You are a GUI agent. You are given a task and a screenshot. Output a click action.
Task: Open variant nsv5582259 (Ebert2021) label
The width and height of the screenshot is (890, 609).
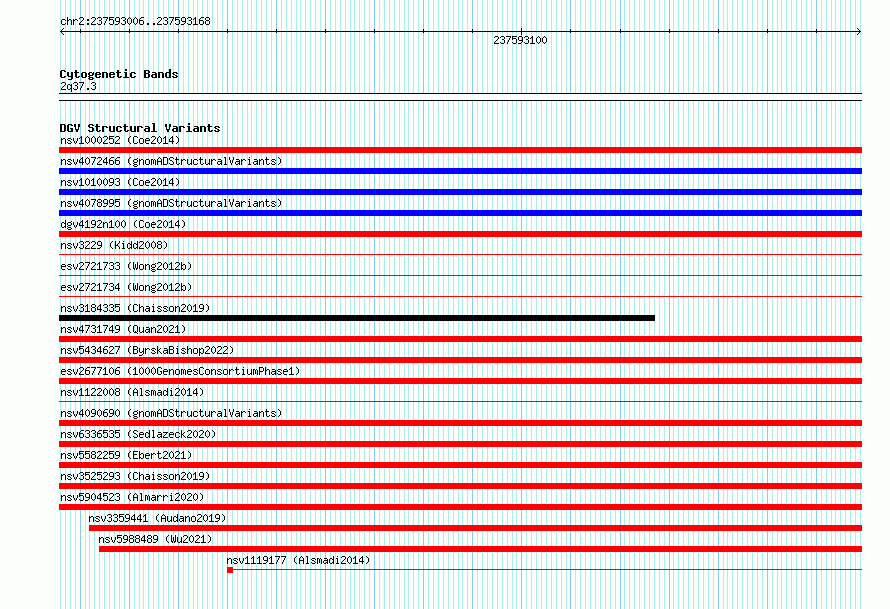pos(126,455)
